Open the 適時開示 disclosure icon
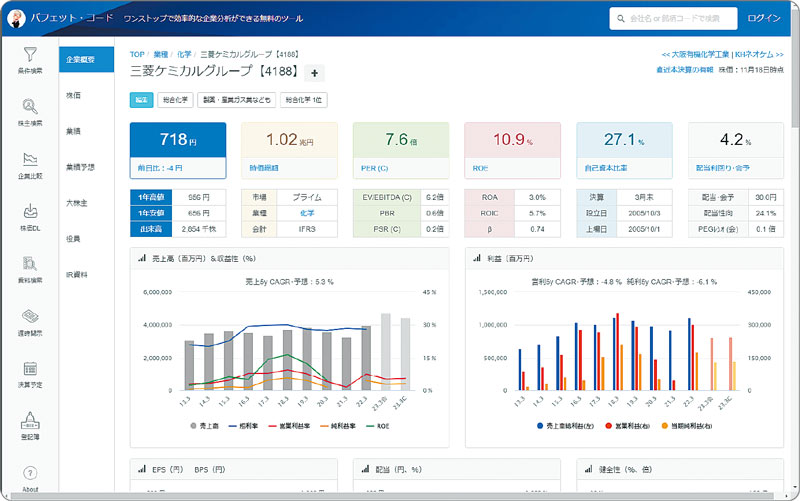This screenshot has height=501, width=800. pyautogui.click(x=30, y=316)
